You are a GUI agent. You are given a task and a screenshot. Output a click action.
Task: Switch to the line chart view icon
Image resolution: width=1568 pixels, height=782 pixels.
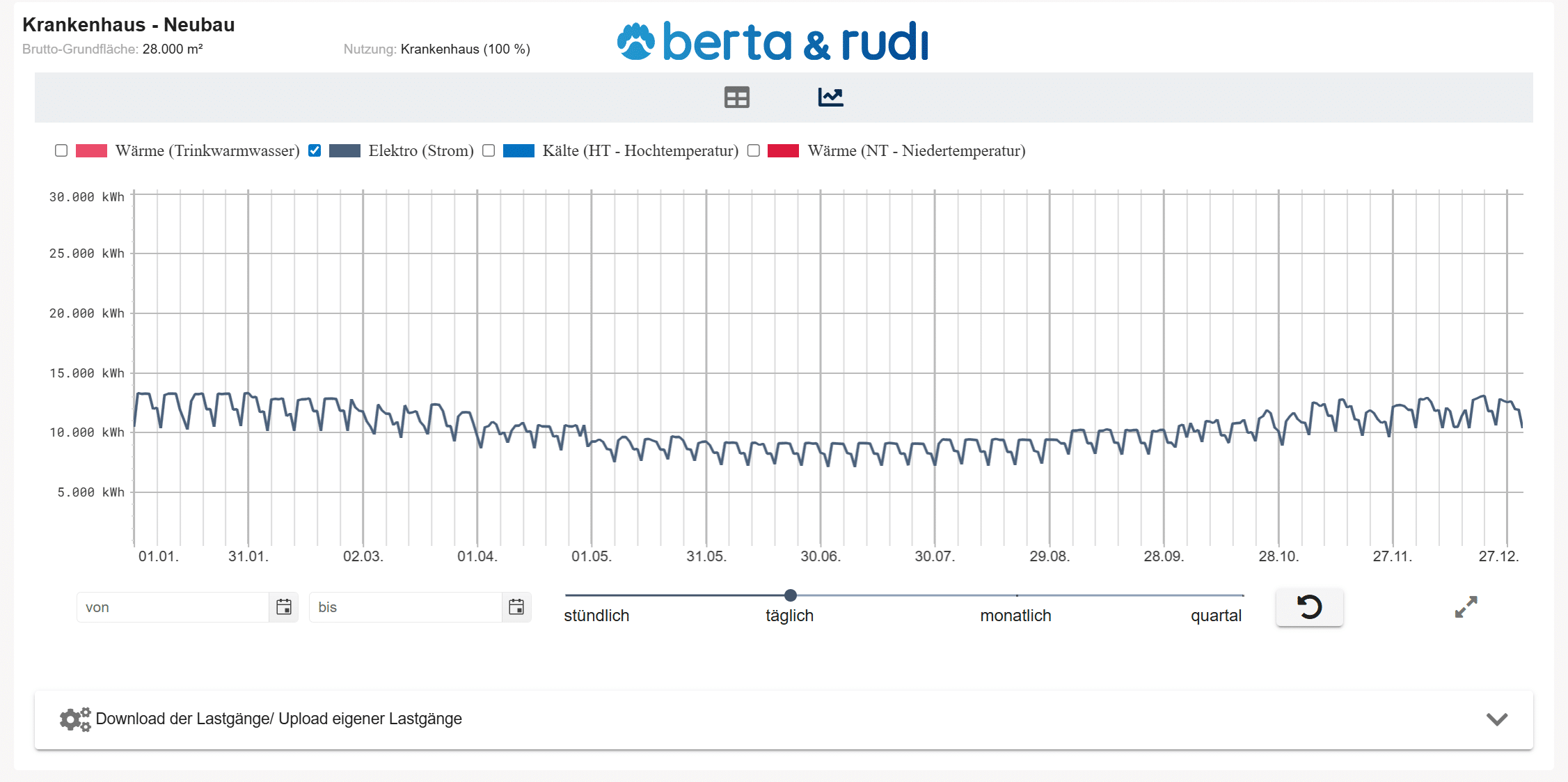coord(830,97)
